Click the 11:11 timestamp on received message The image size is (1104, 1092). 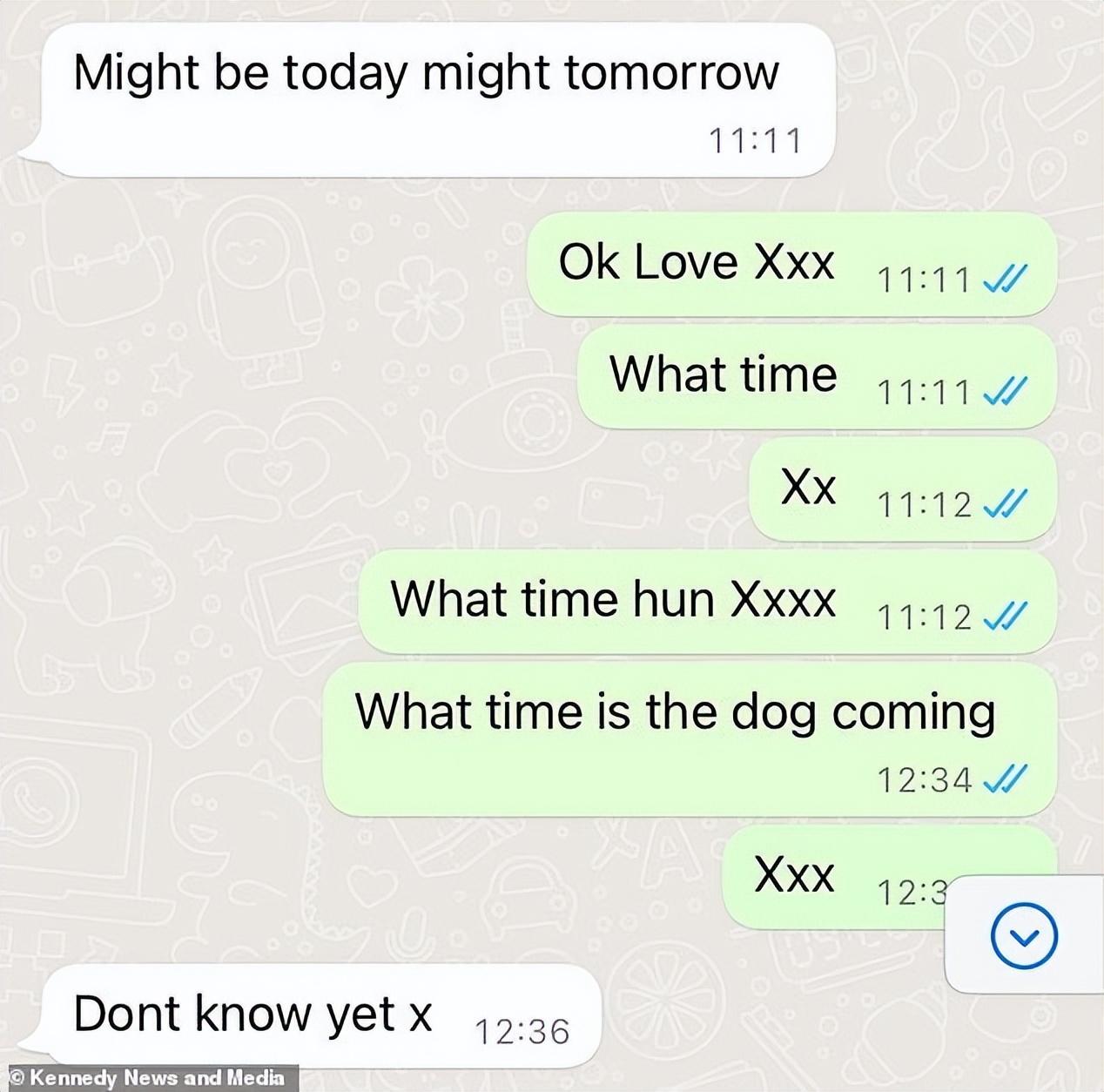pos(754,140)
